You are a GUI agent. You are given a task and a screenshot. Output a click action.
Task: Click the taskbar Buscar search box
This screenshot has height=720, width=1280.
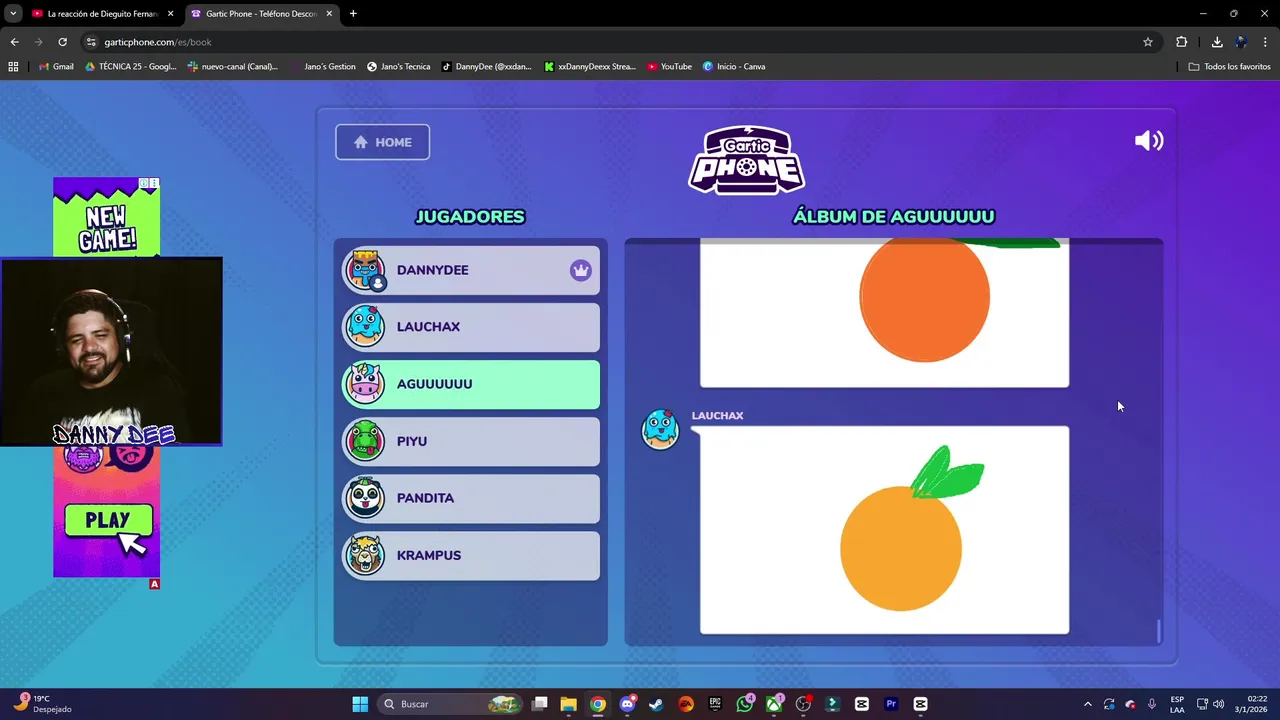pyautogui.click(x=451, y=704)
